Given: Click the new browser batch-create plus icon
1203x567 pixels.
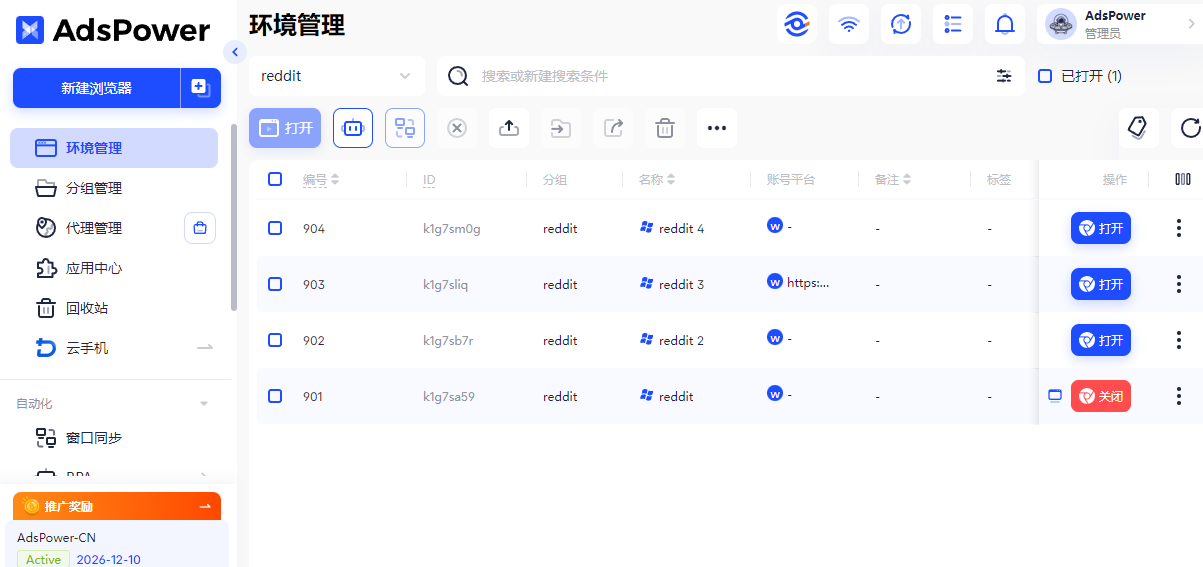Looking at the screenshot, I should pyautogui.click(x=200, y=88).
